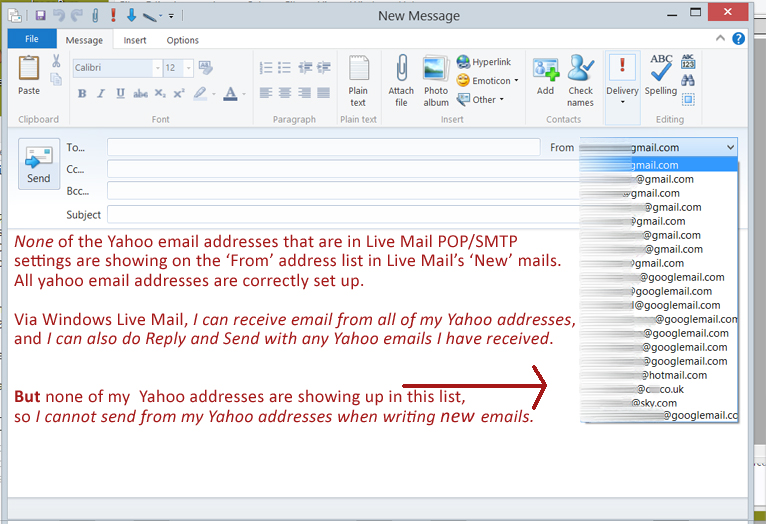Toggle Strikethrough formatting
The width and height of the screenshot is (766, 524).
click(x=140, y=93)
